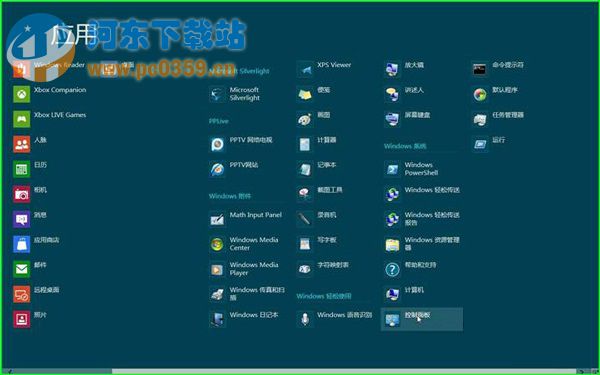
Task: Launch Windows 资源管理器
Action: click(x=422, y=244)
